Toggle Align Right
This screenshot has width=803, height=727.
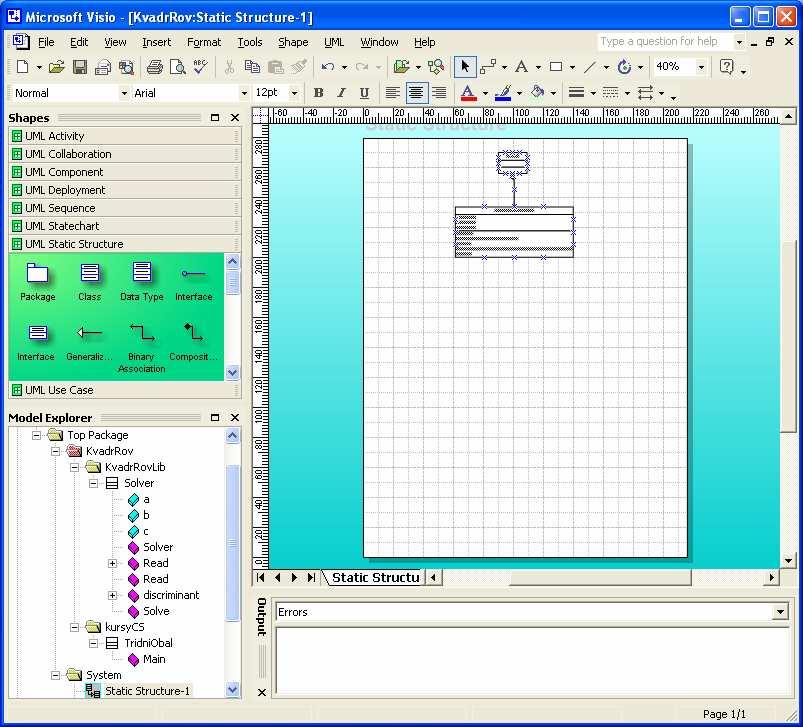pyautogui.click(x=439, y=93)
